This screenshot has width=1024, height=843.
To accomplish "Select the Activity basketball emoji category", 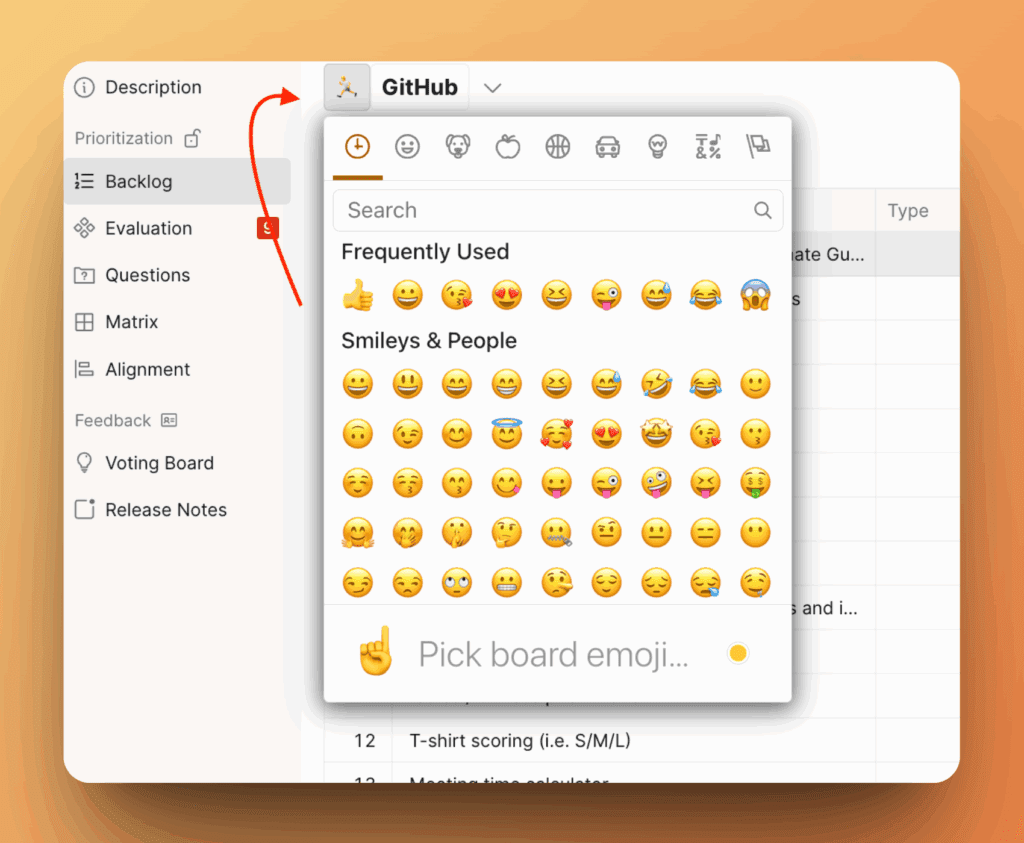I will coord(558,147).
